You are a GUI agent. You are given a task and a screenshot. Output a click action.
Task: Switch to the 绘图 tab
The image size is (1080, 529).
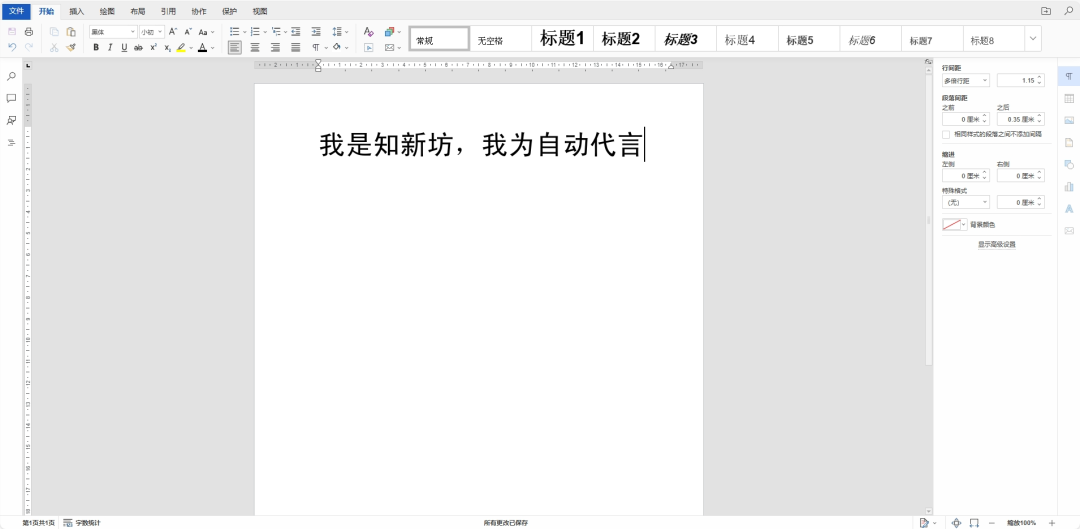(107, 12)
